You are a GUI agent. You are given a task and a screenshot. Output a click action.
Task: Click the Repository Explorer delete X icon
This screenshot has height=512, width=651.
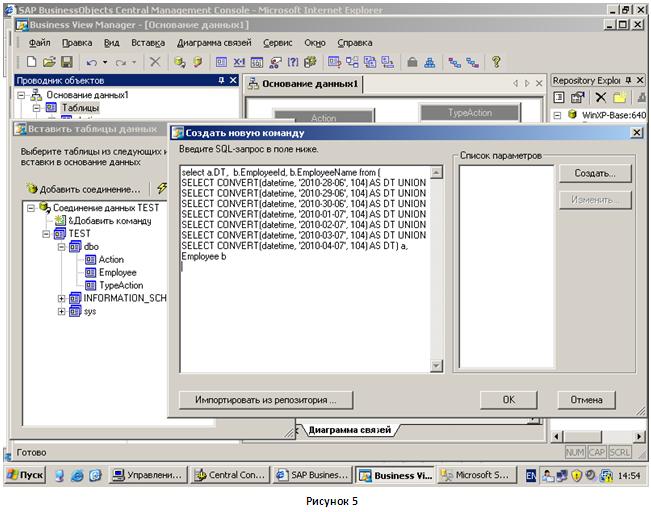(x=601, y=98)
